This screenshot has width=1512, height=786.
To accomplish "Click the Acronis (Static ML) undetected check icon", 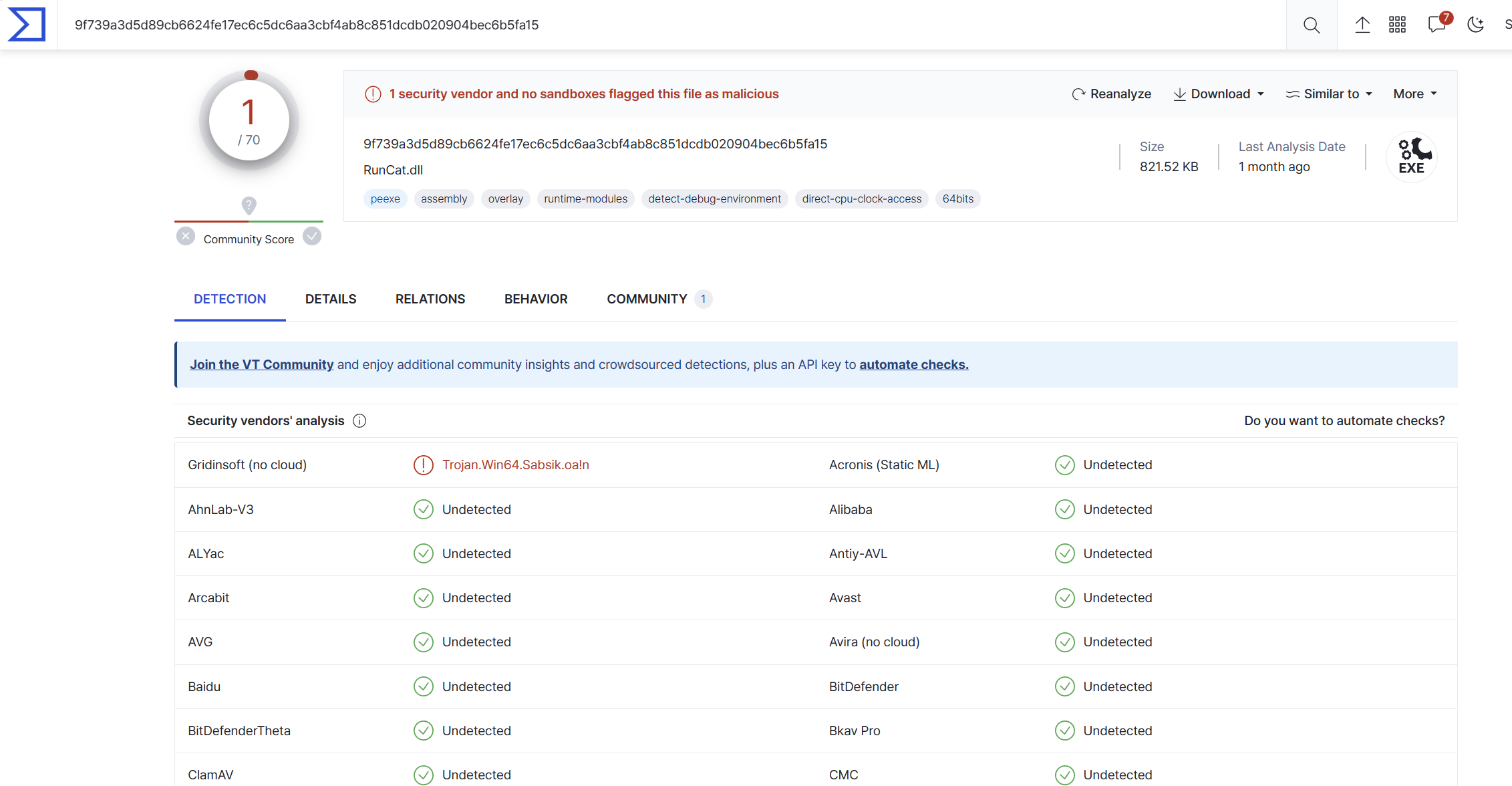I will click(x=1064, y=465).
